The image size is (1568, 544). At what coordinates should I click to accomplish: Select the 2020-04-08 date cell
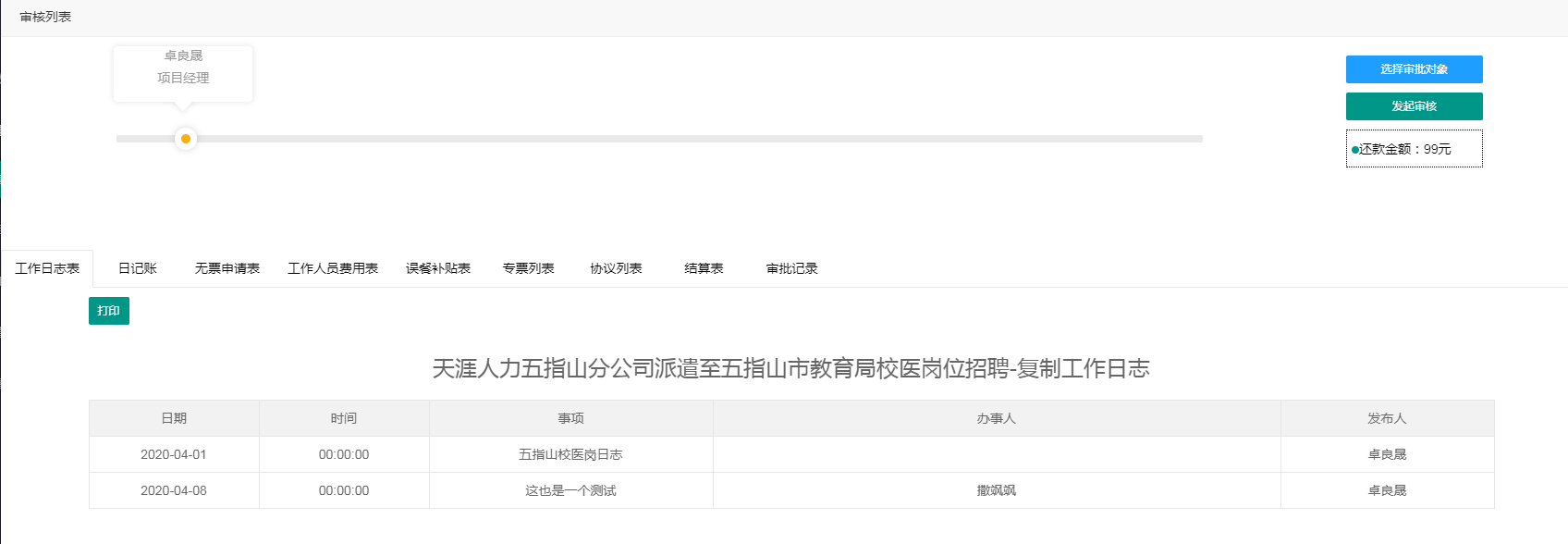click(x=174, y=490)
